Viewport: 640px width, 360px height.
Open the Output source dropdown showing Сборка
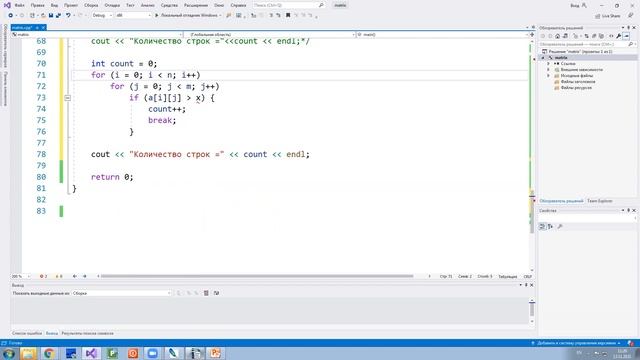click(x=122, y=293)
